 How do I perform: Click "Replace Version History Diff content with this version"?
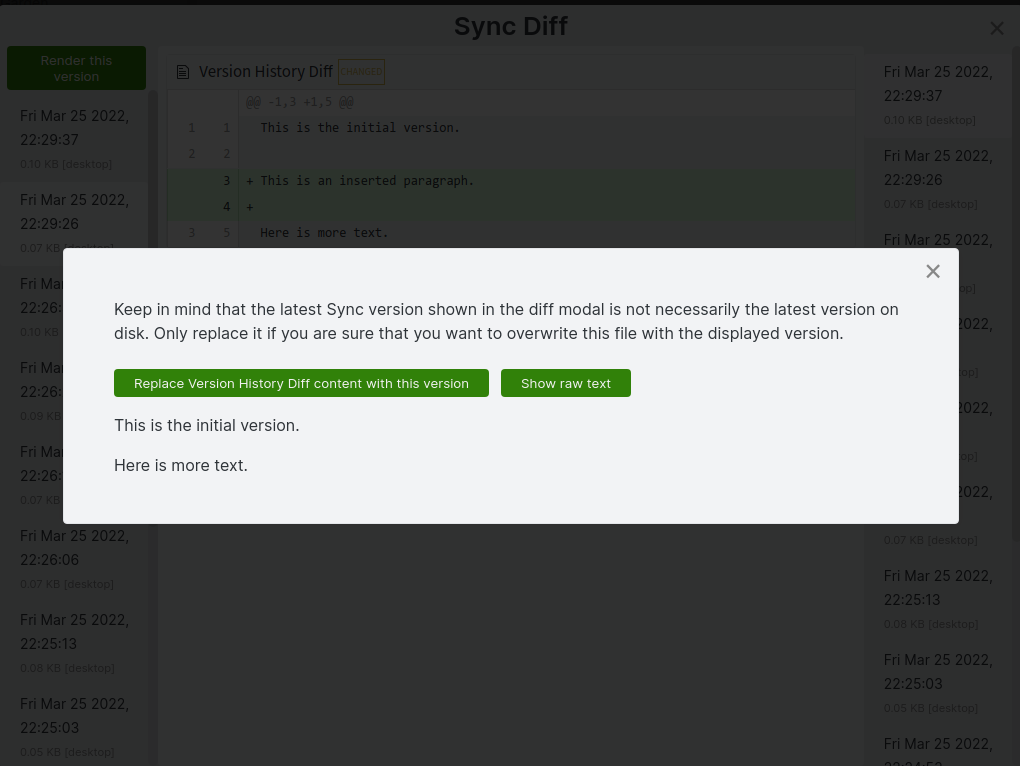[301, 383]
